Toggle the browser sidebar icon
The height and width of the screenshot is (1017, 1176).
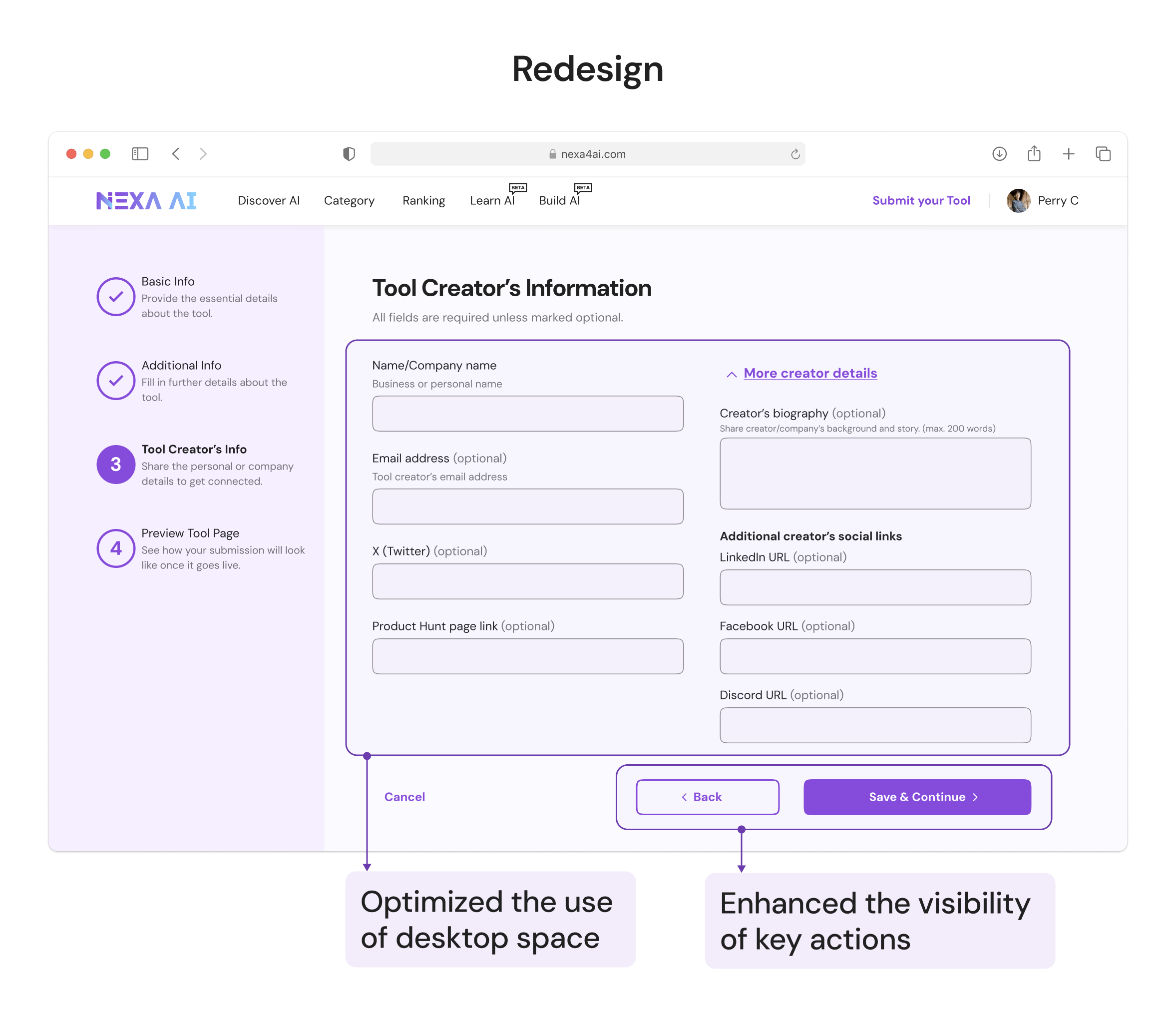[x=140, y=154]
